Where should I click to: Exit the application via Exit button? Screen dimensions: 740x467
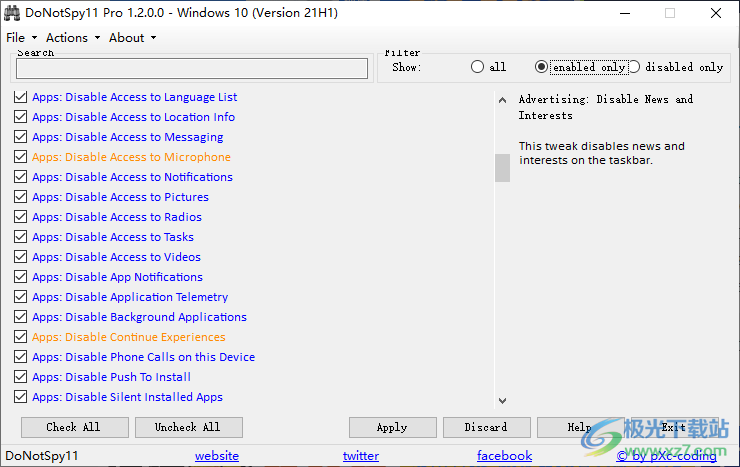click(x=674, y=427)
